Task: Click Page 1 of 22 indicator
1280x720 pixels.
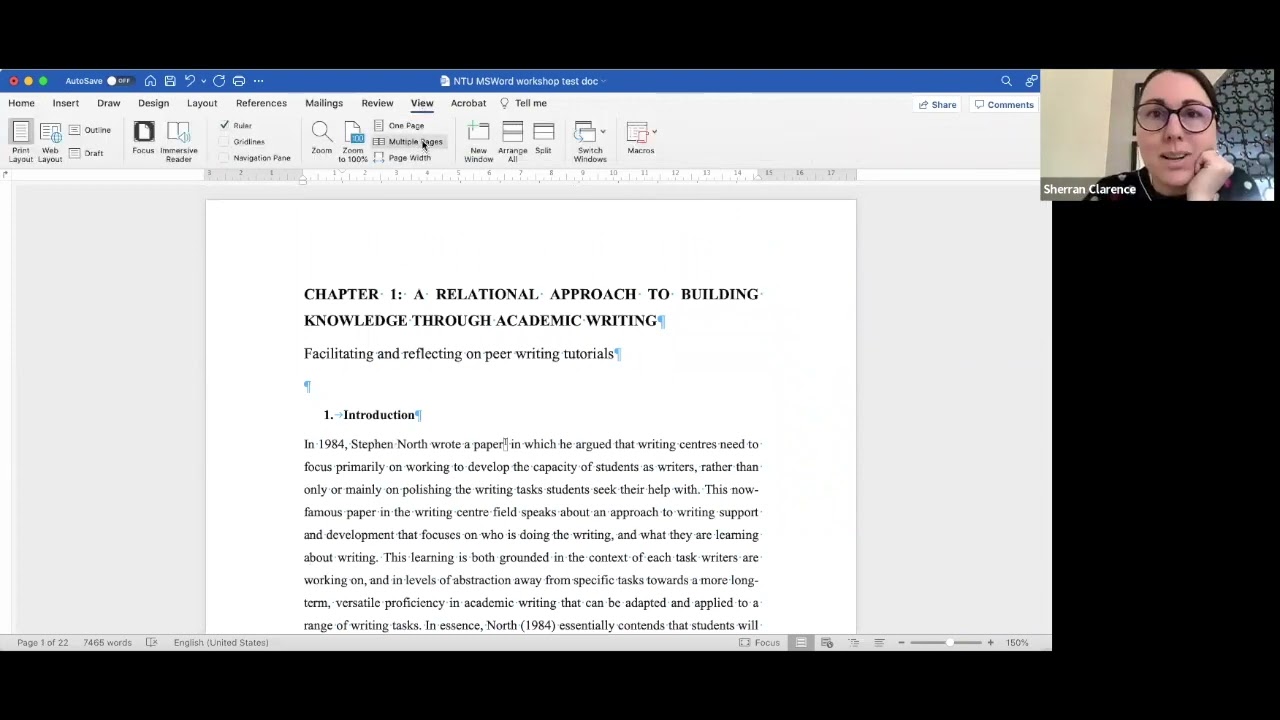Action: (42, 643)
